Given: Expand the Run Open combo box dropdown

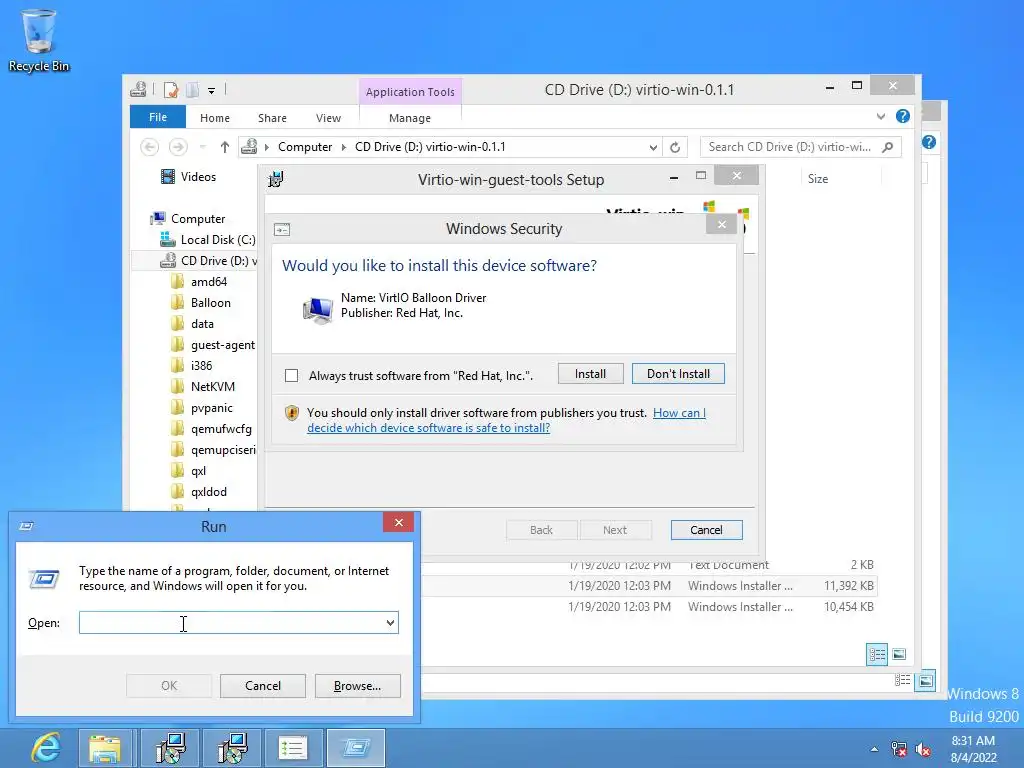Looking at the screenshot, I should pyautogui.click(x=390, y=623).
